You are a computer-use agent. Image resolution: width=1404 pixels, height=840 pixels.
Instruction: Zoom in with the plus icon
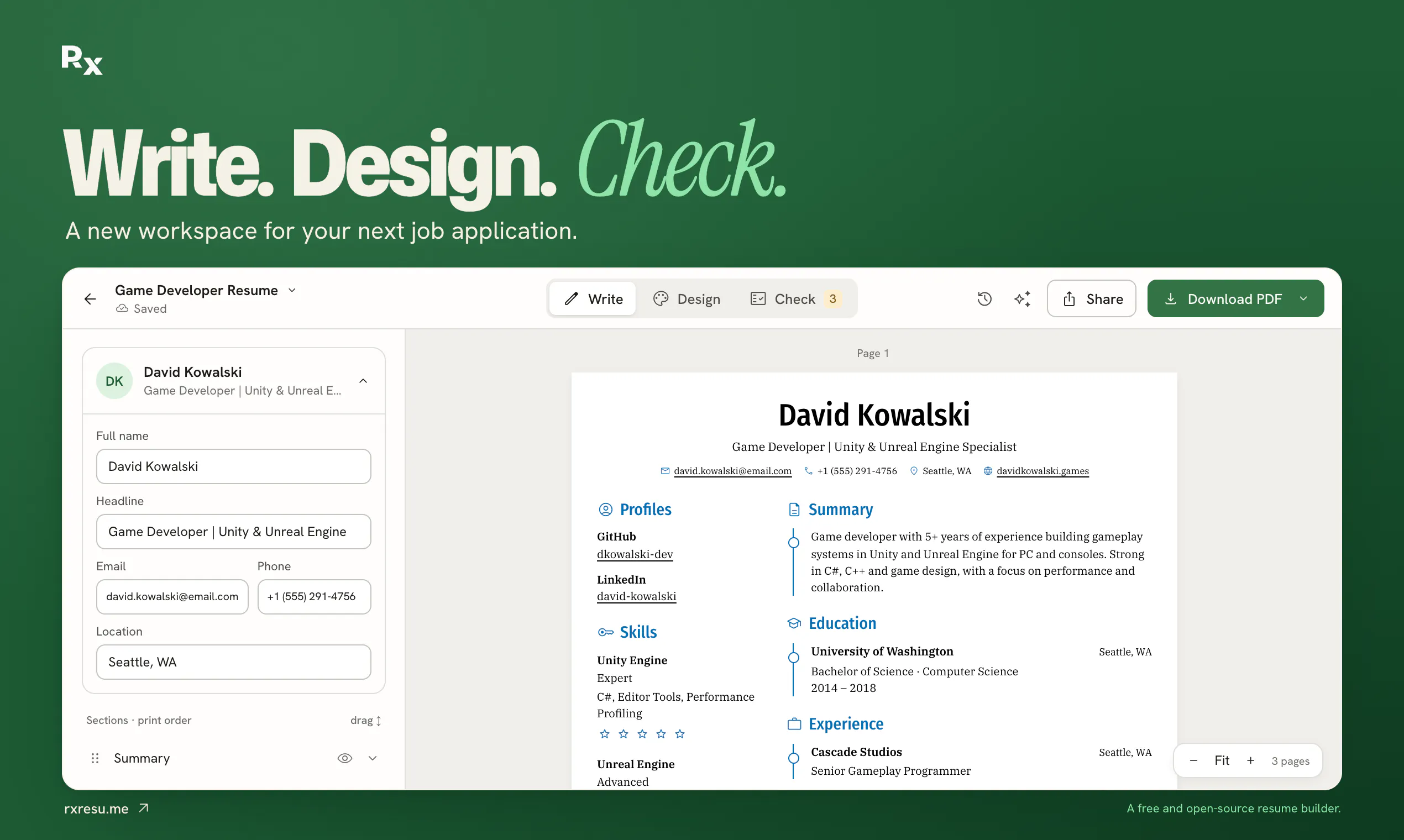coord(1250,761)
